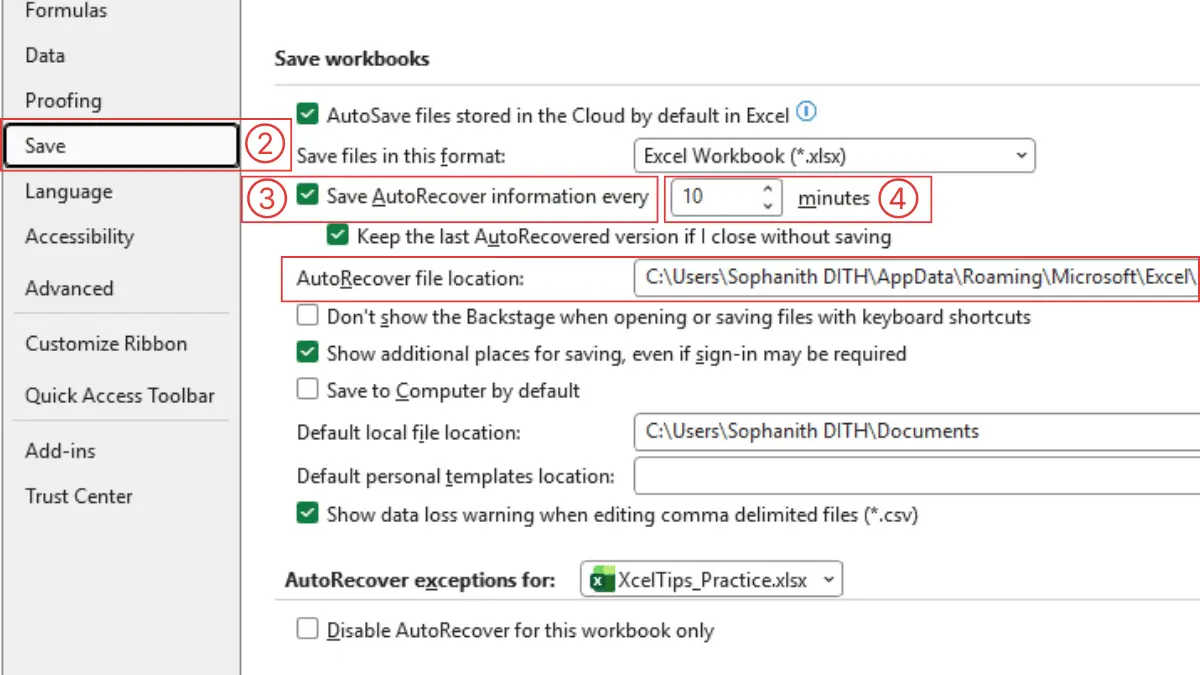Toggle Keep the last AutoRecovered version checkbox
Screen dimensions: 1200x675
coord(338,237)
